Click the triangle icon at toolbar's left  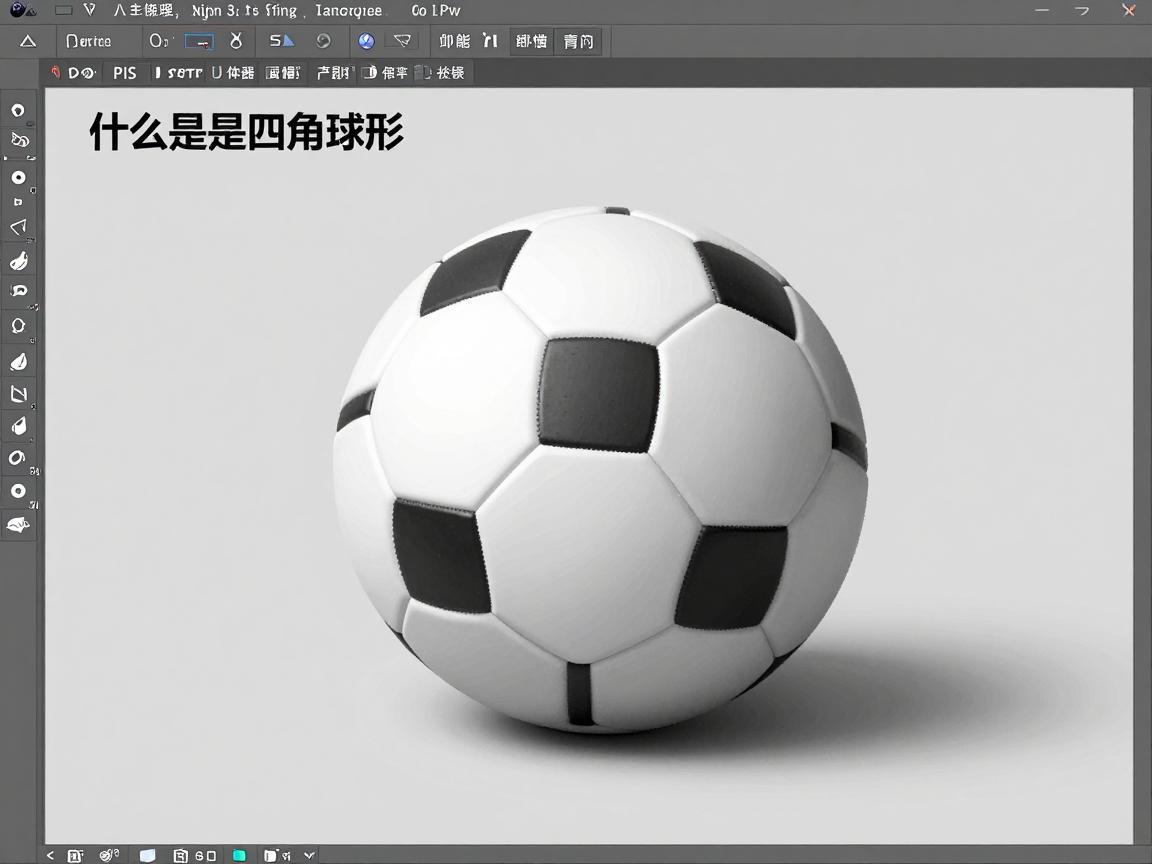[28, 41]
